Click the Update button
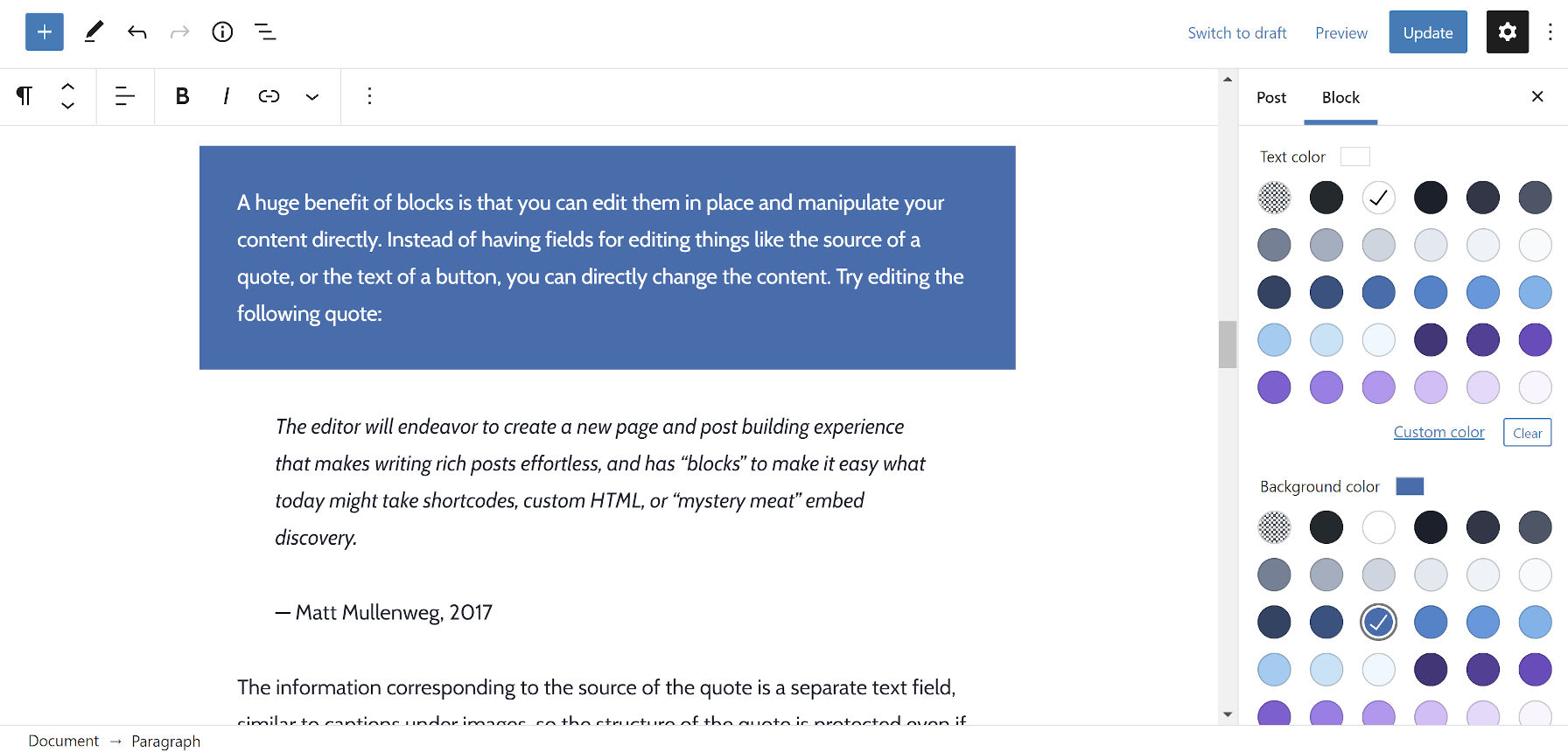The image size is (1568, 752). coord(1427,32)
